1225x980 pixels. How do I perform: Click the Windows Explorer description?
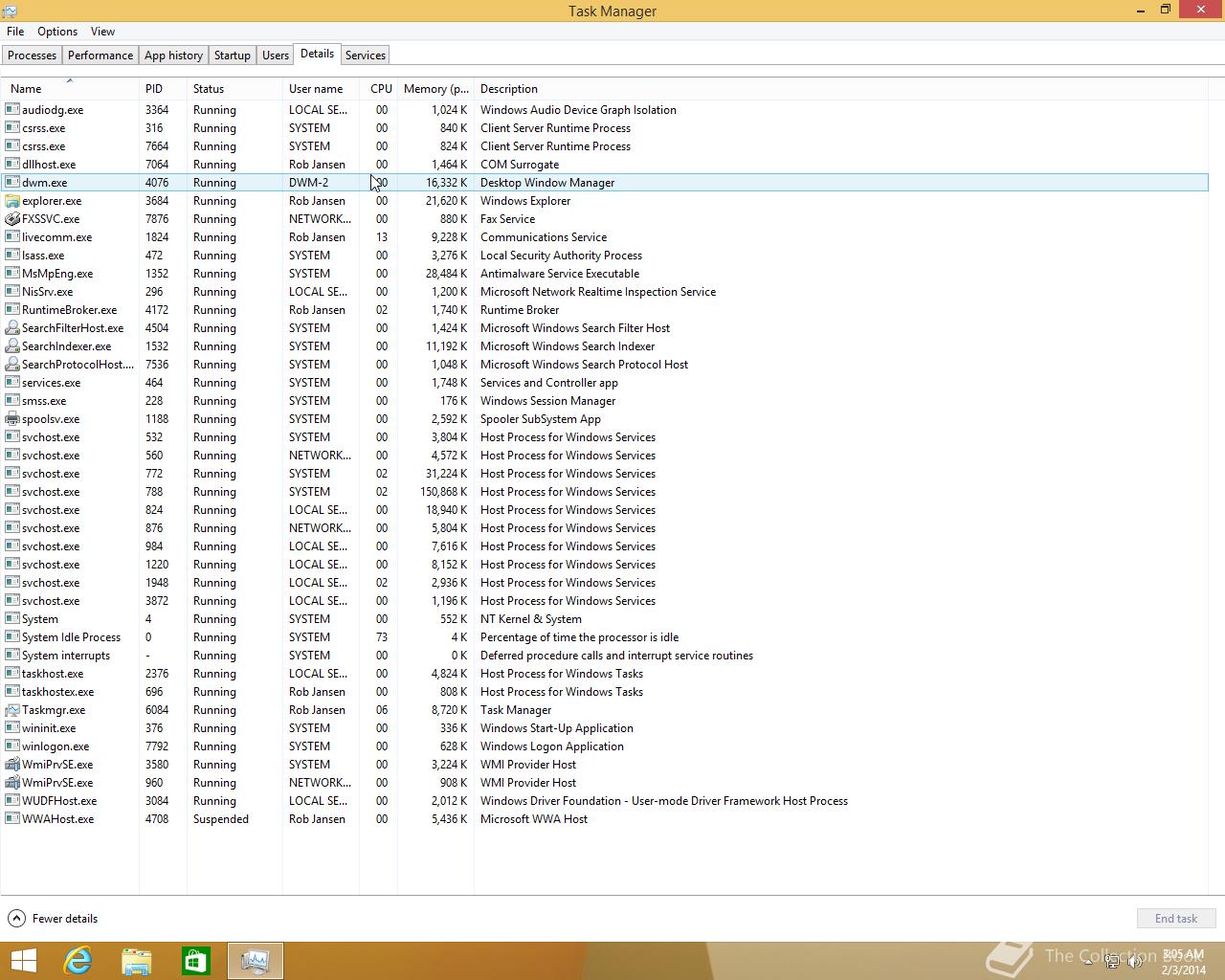click(525, 201)
